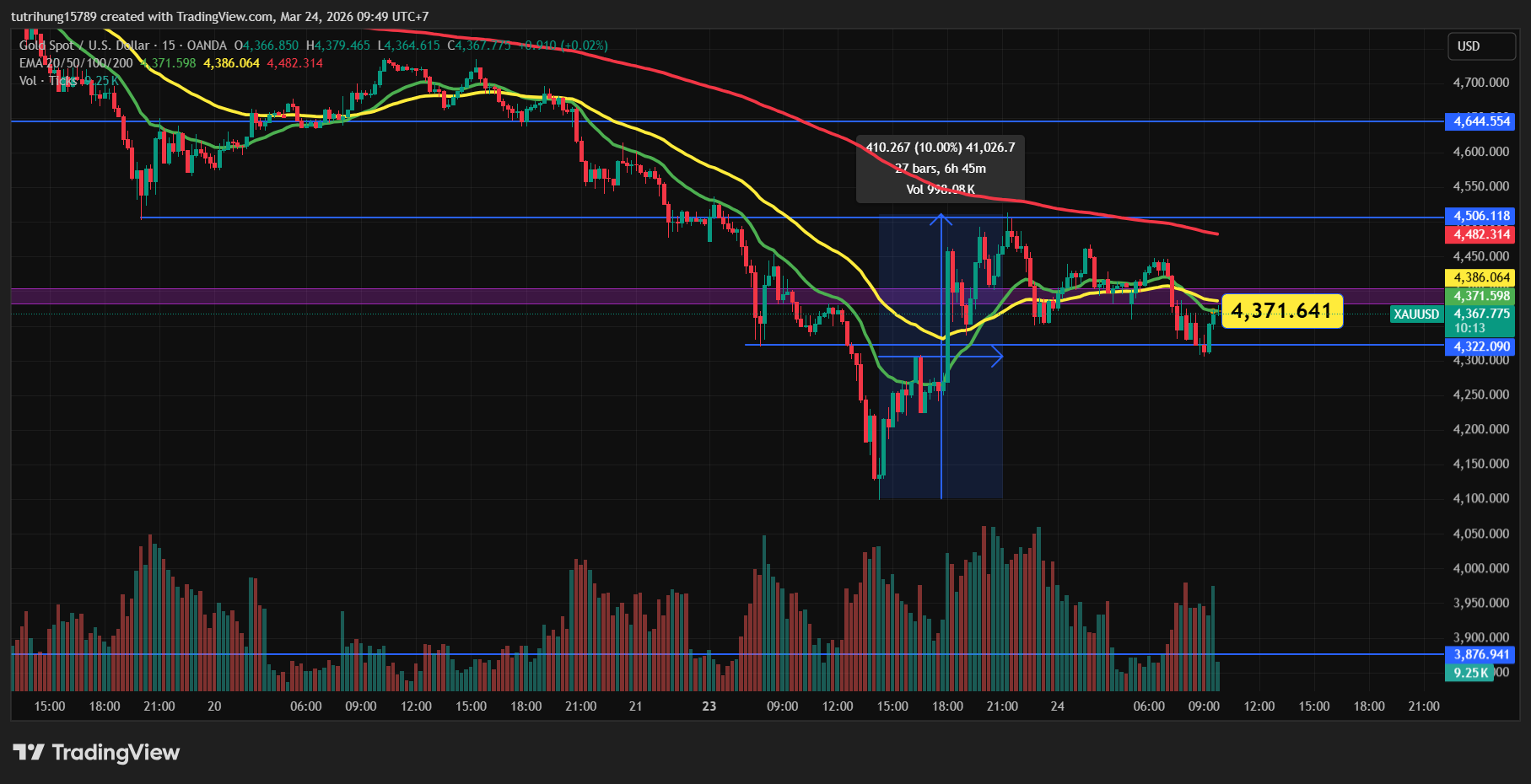Click the EMA 20/50/100/200 indicator legend

[76, 63]
